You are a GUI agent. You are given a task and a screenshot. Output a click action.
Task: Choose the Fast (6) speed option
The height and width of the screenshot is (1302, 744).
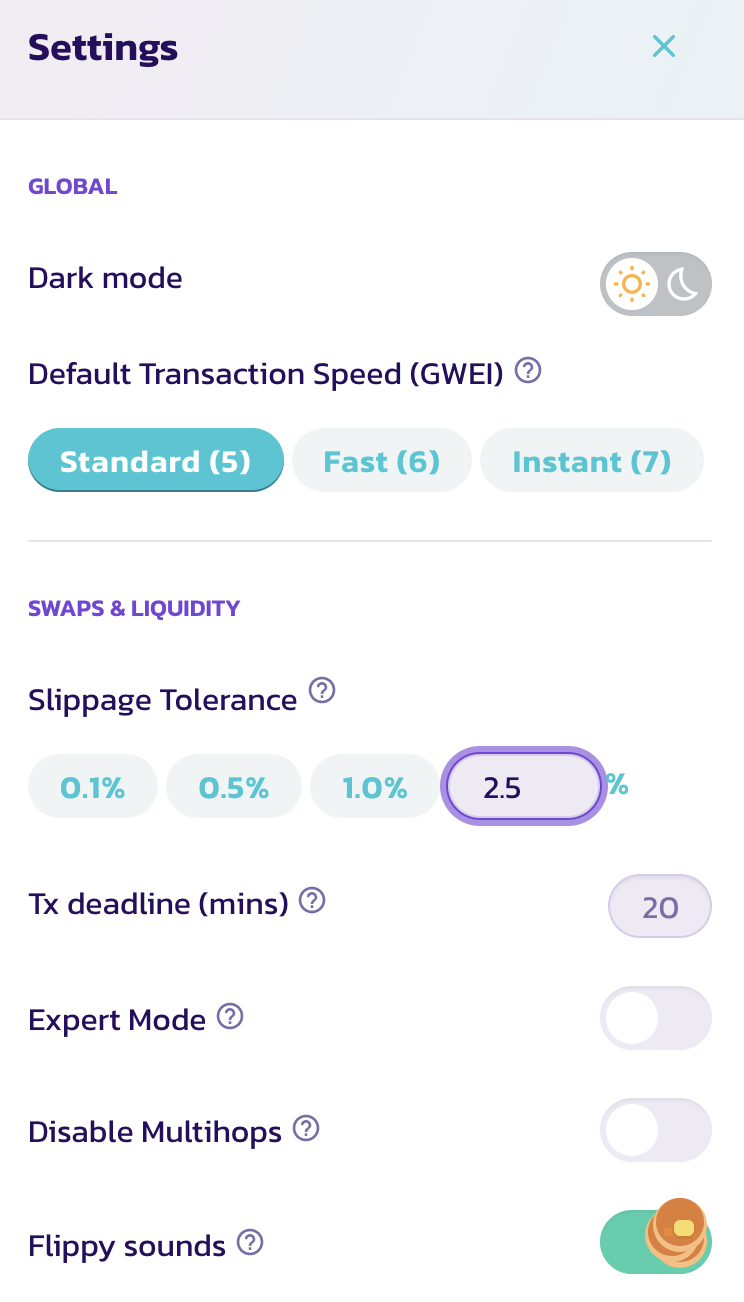[x=381, y=461]
